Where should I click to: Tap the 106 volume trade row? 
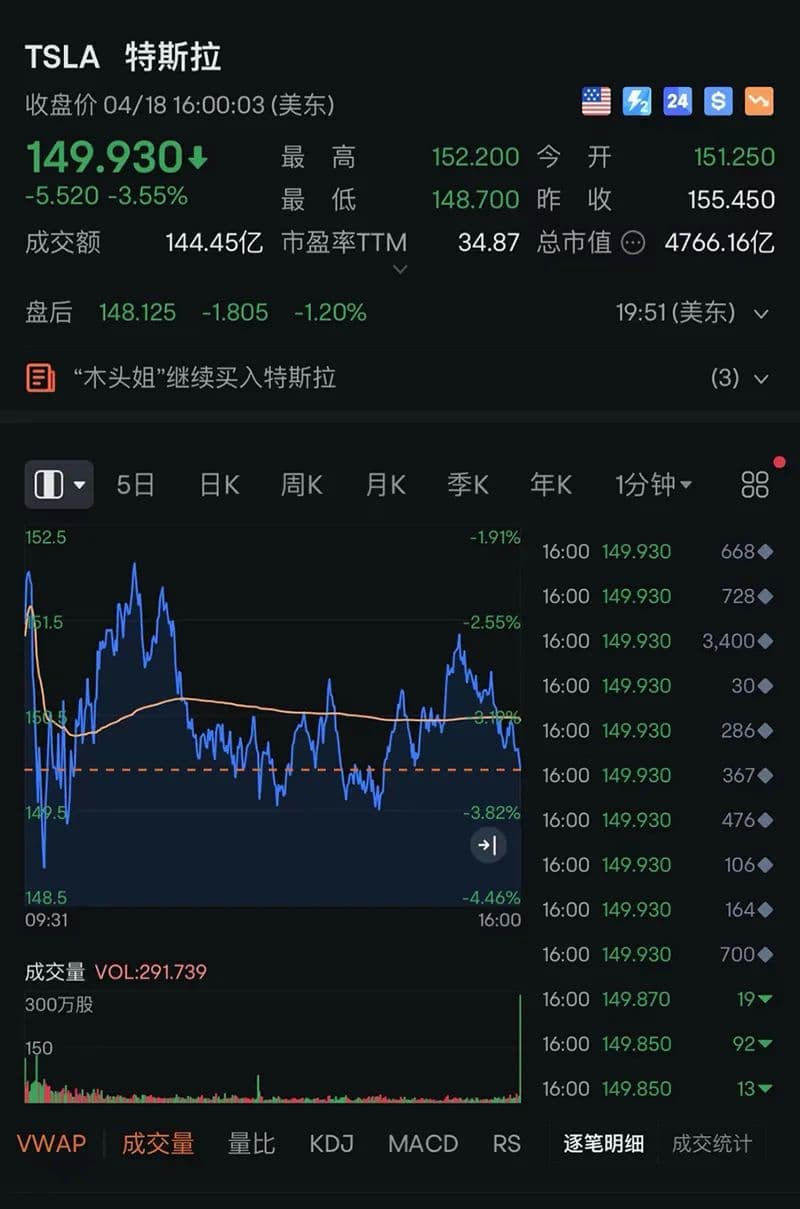pos(658,865)
